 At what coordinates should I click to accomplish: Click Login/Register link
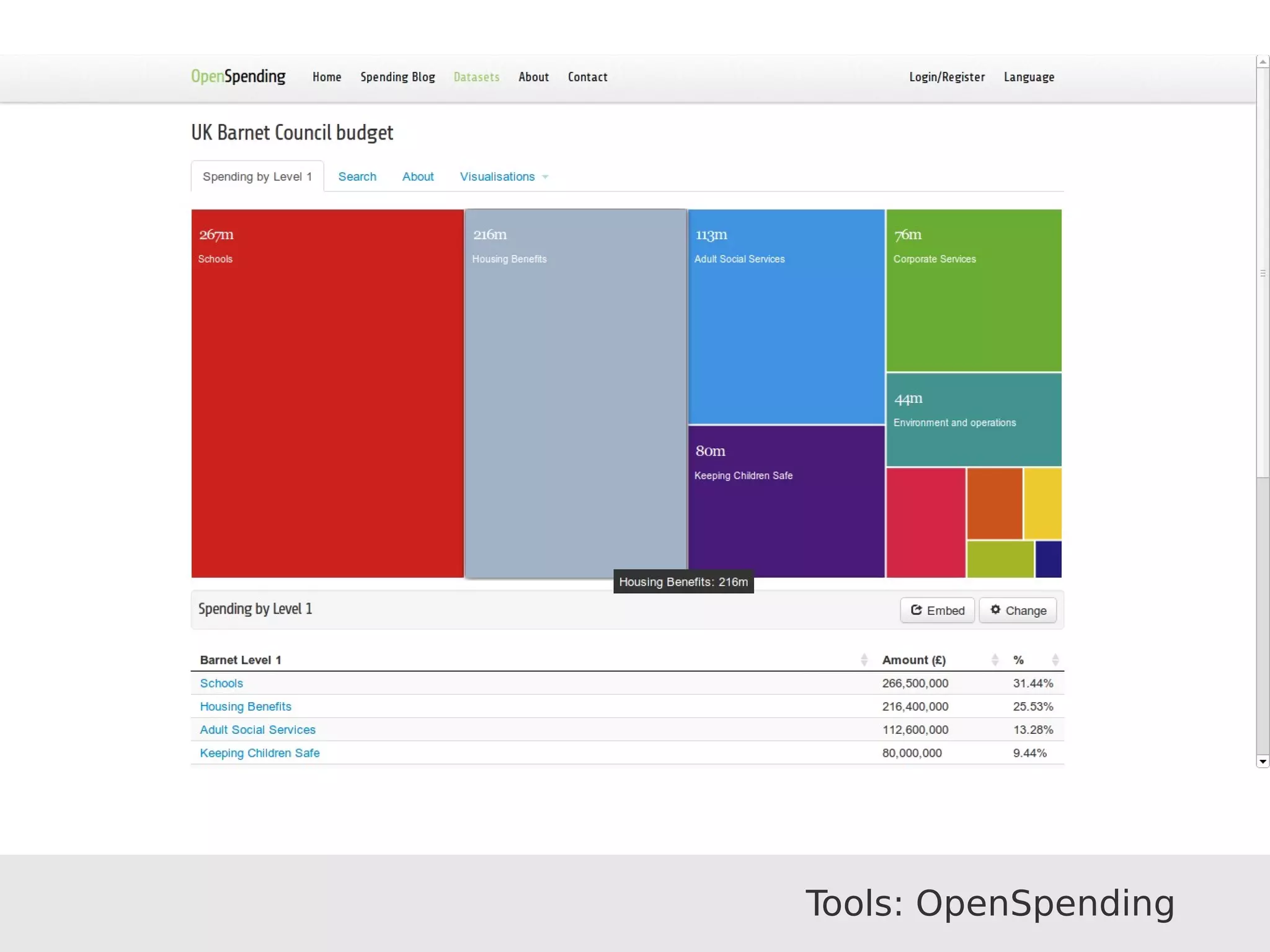click(x=947, y=77)
